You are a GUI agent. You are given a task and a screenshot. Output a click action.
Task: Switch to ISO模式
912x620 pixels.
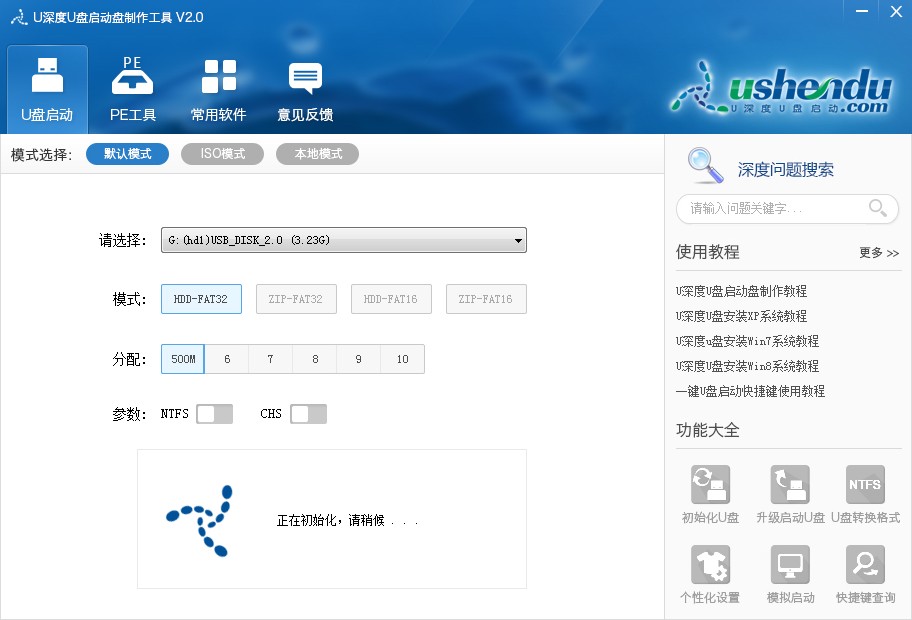point(222,154)
